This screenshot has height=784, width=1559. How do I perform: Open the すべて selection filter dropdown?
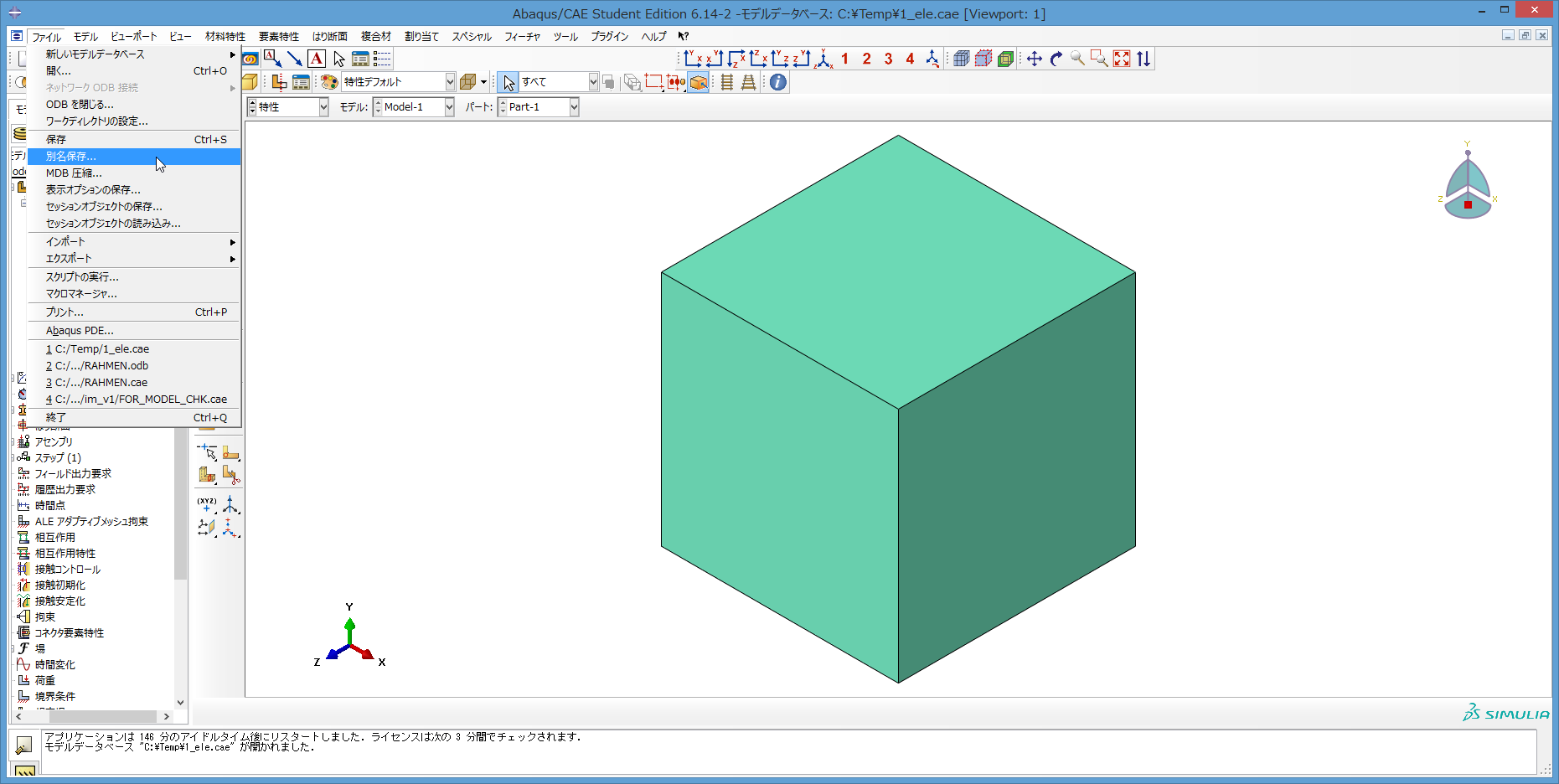593,82
